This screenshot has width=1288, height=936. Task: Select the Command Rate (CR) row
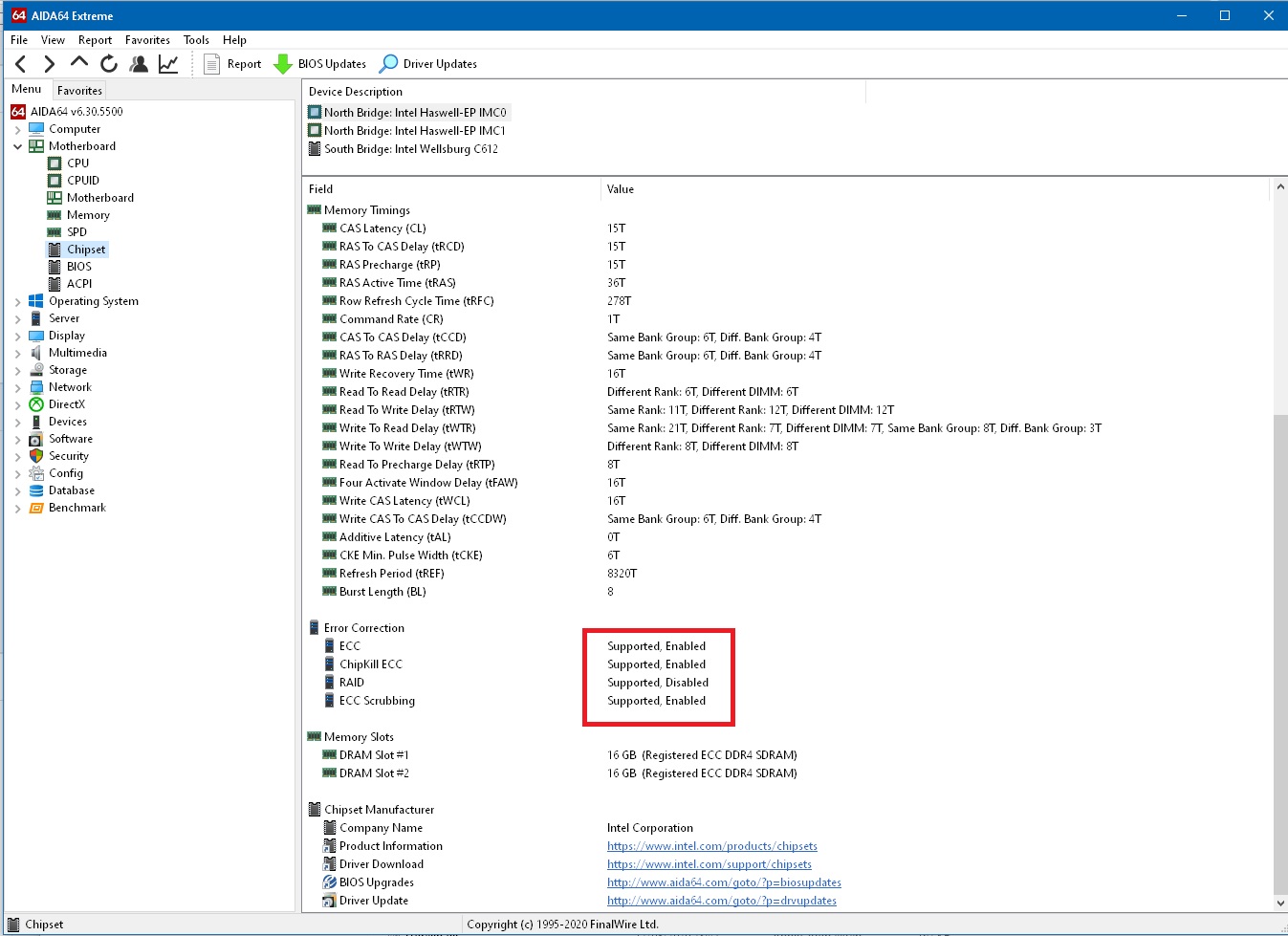(x=788, y=319)
